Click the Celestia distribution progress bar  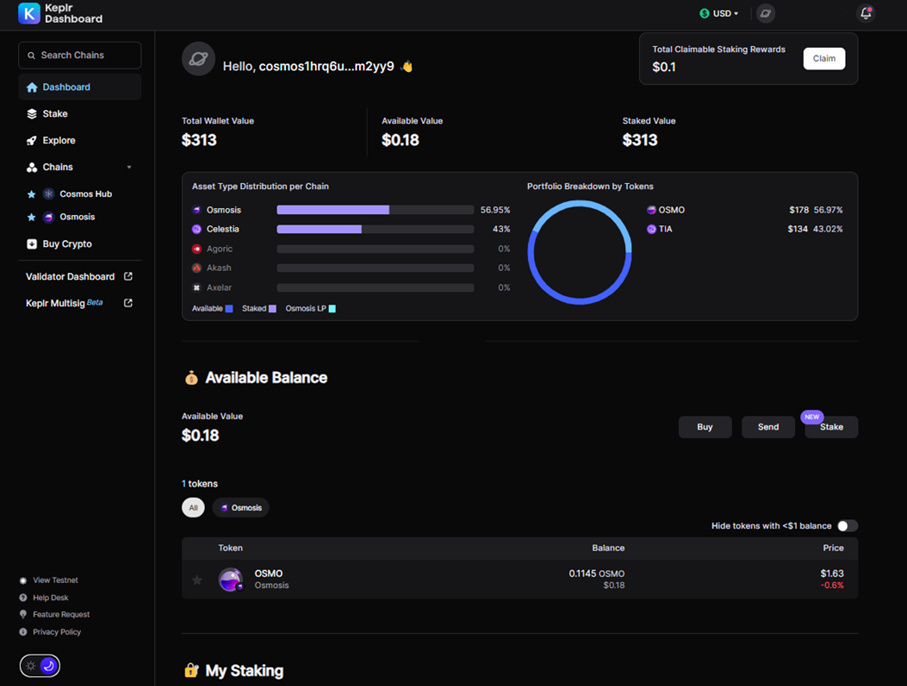(375, 229)
